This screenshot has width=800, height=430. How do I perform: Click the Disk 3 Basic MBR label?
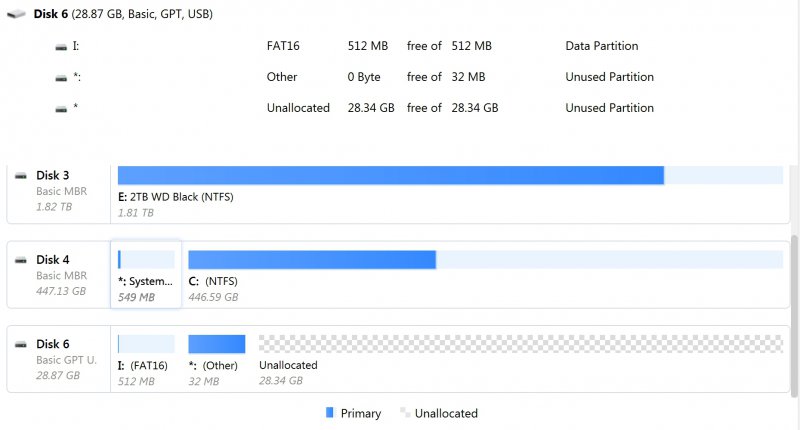[61, 190]
